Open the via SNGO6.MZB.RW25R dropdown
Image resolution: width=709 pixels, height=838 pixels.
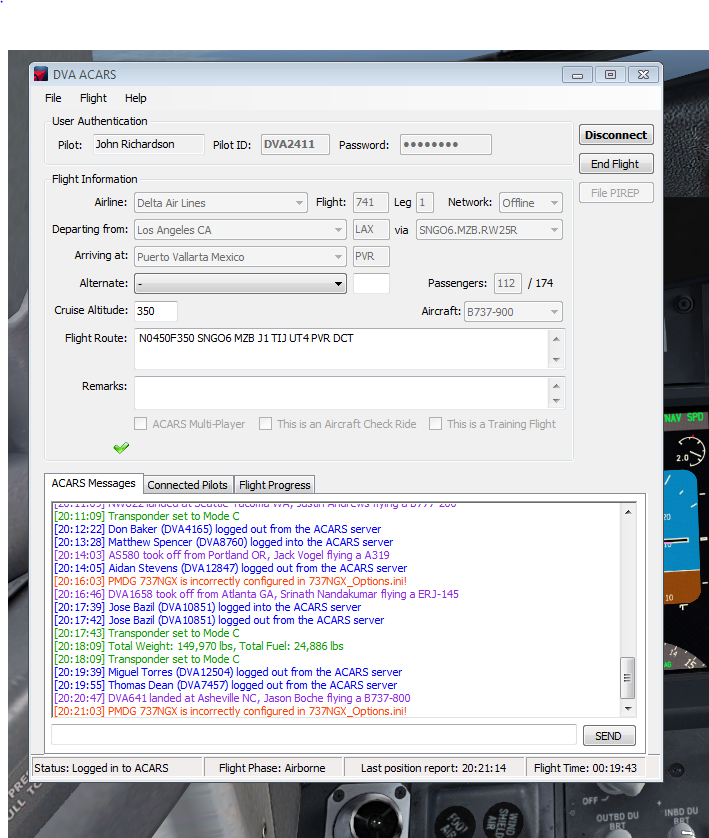pos(489,230)
